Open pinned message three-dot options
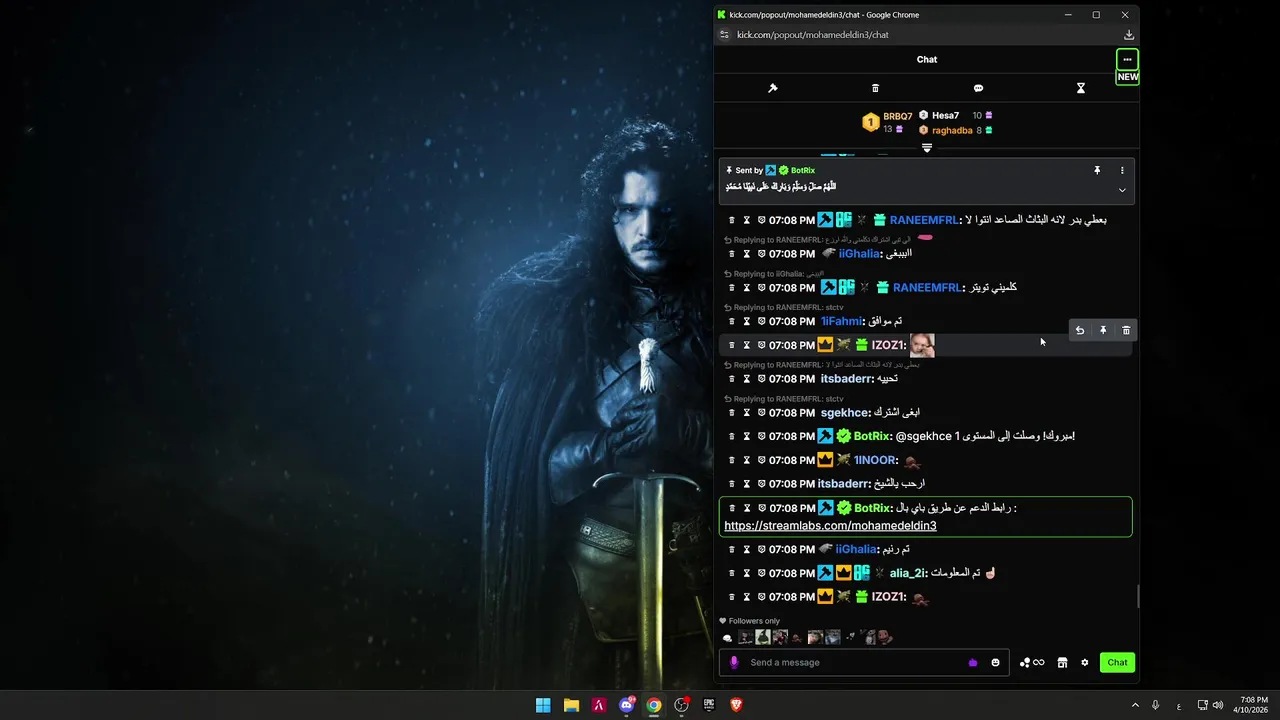This screenshot has width=1280, height=720. click(x=1122, y=171)
